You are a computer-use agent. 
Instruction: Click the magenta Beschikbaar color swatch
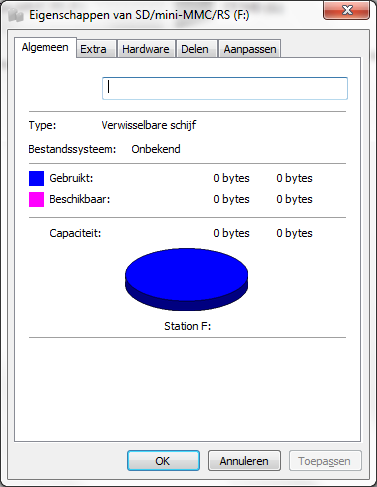36,199
